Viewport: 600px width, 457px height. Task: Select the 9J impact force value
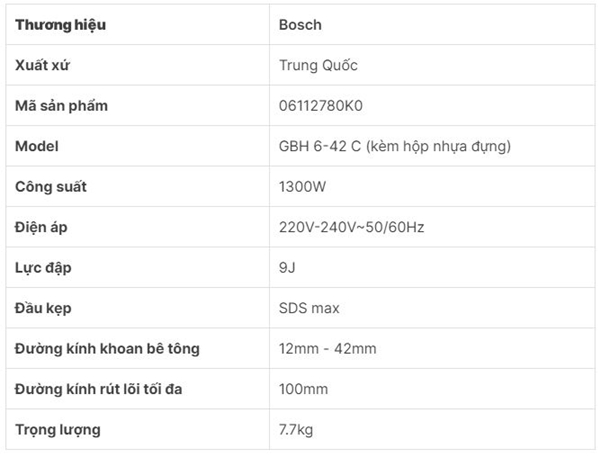pos(288,268)
